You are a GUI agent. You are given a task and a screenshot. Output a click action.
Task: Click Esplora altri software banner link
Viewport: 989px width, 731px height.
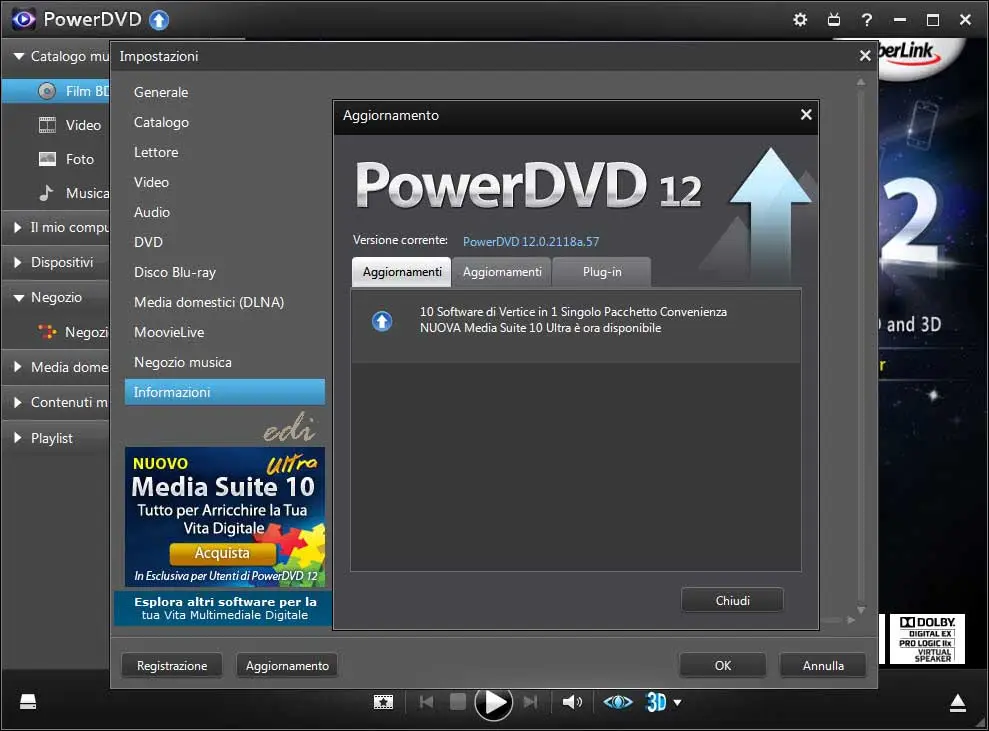(x=224, y=608)
